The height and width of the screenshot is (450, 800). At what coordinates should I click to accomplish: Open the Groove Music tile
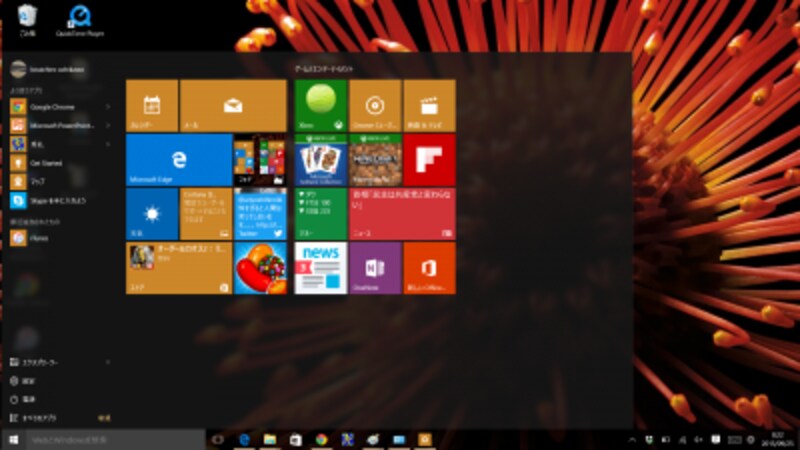pos(375,106)
